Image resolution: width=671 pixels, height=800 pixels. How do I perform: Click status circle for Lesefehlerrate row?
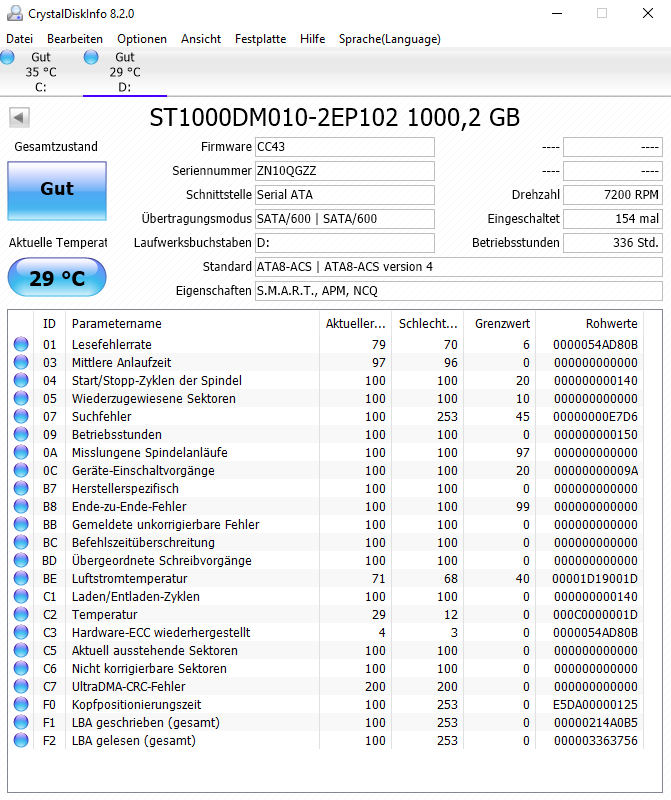[21, 344]
